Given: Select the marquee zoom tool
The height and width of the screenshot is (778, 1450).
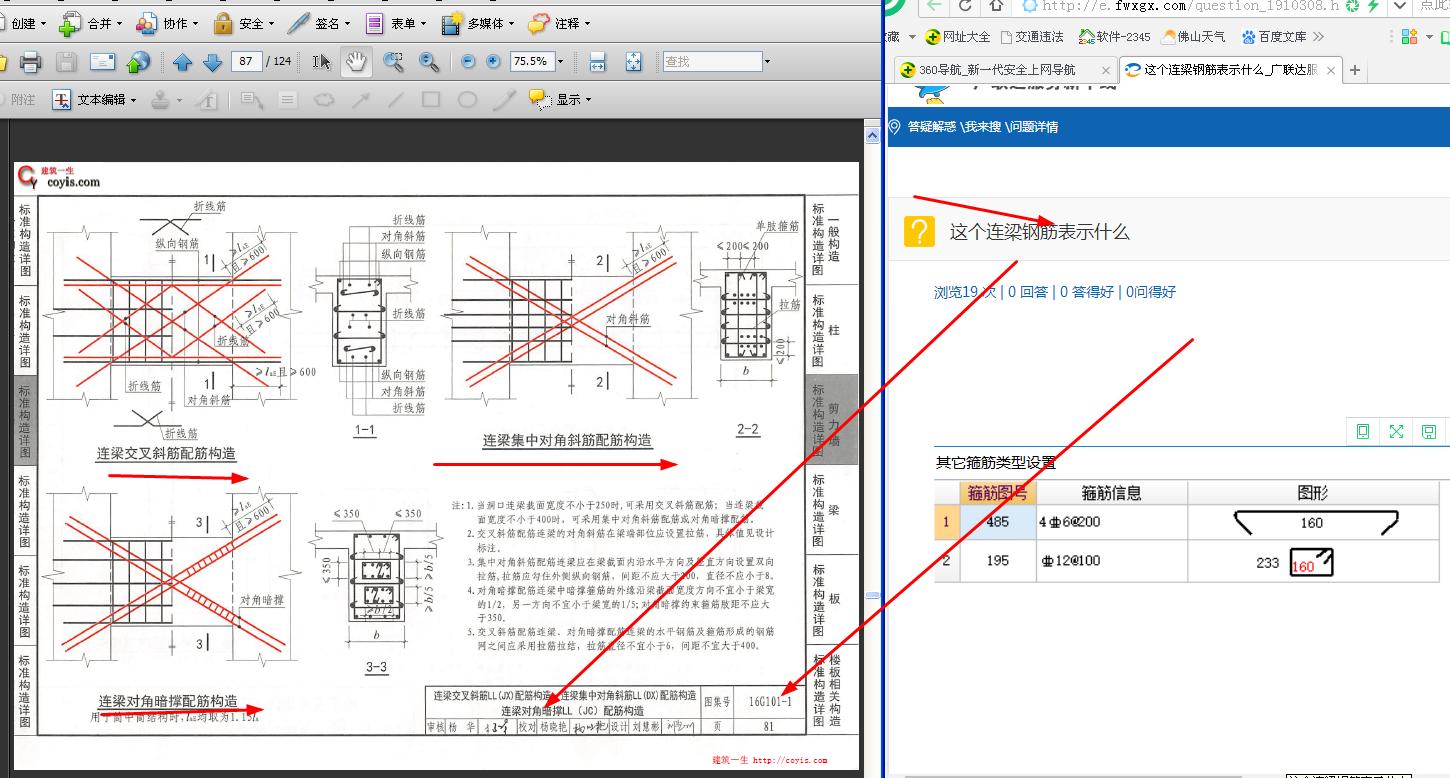Looking at the screenshot, I should 394,62.
